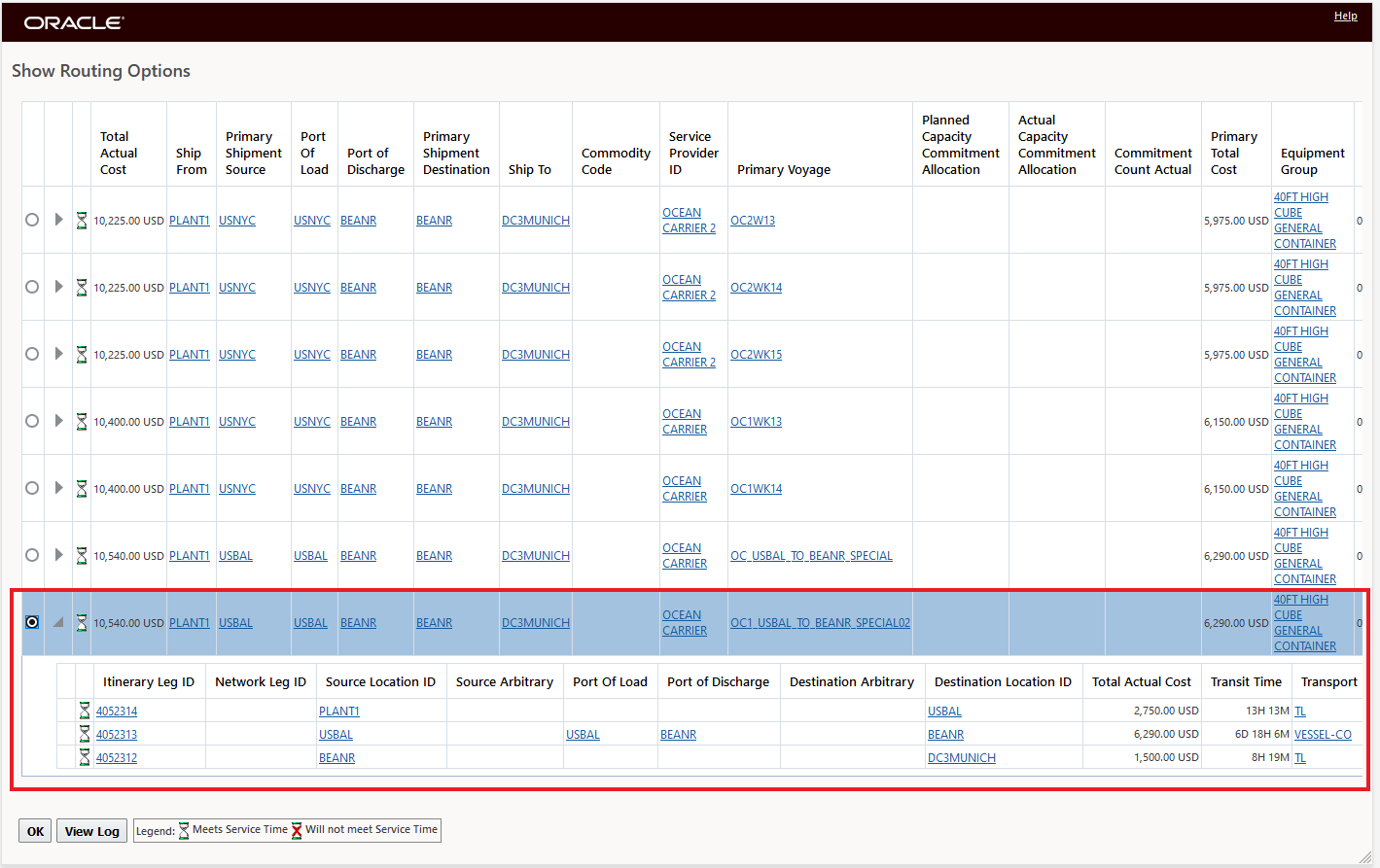
Task: Open VESSEL-CO transport mode link
Action: (x=1323, y=735)
